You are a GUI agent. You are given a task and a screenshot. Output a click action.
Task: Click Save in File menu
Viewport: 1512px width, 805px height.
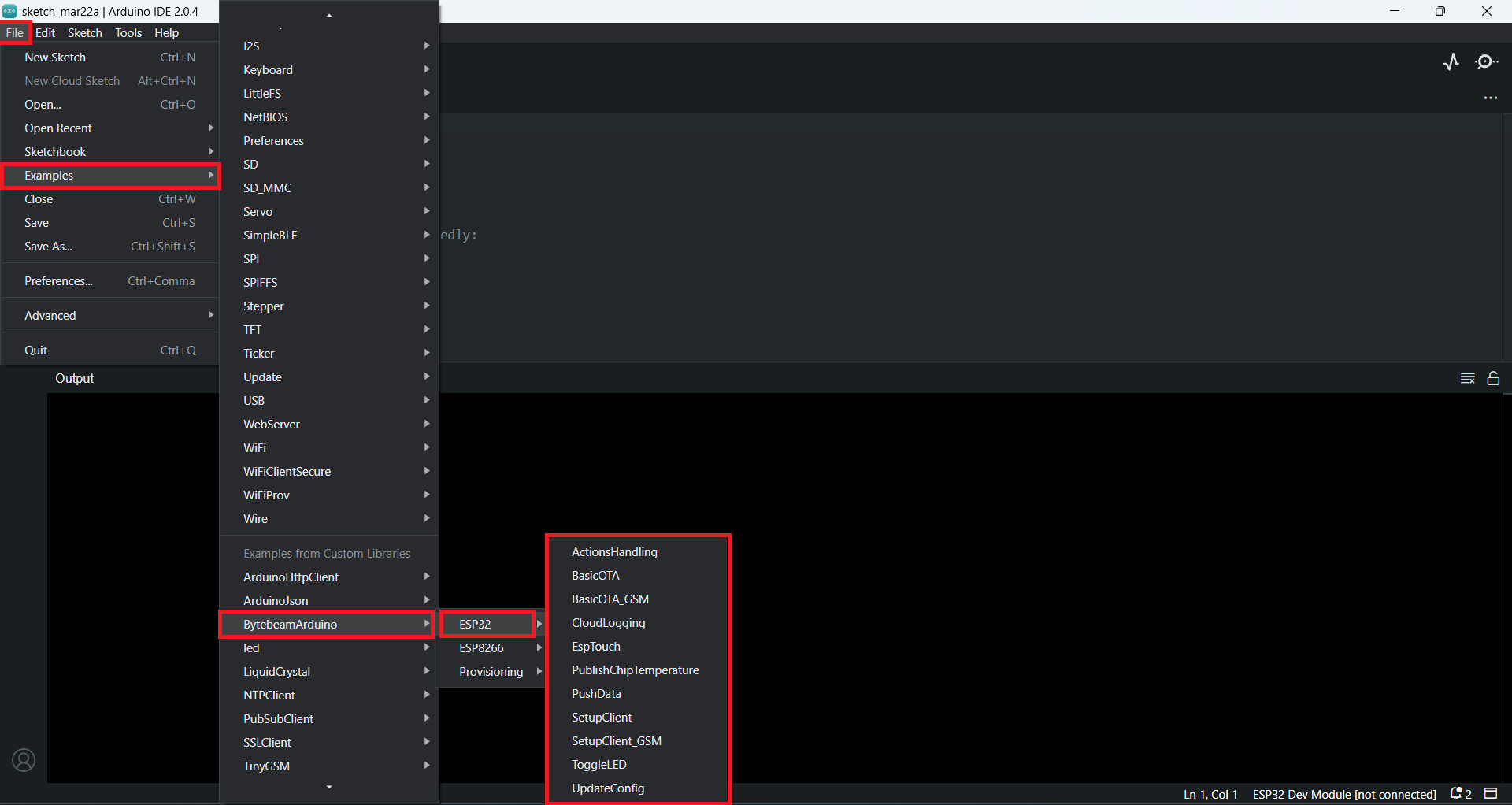110,223
